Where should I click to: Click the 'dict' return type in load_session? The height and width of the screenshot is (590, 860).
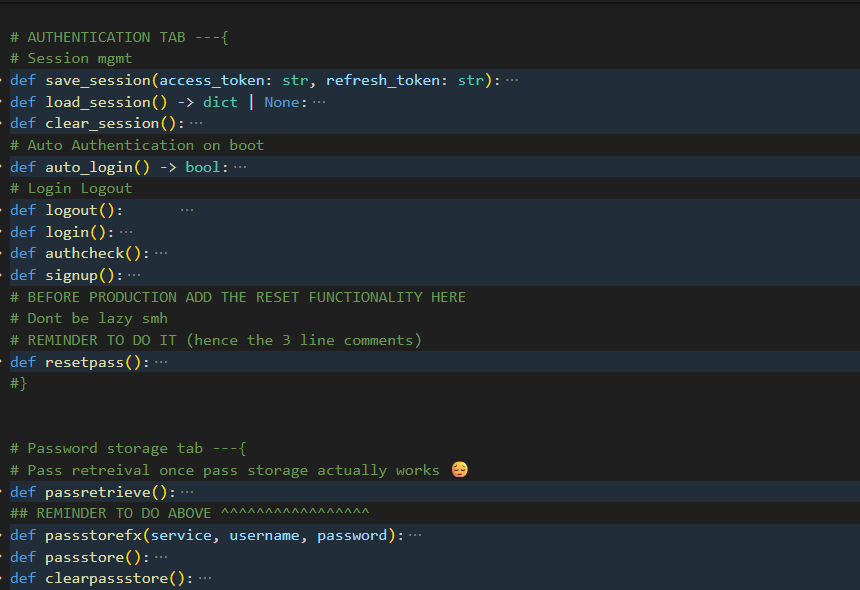[220, 102]
